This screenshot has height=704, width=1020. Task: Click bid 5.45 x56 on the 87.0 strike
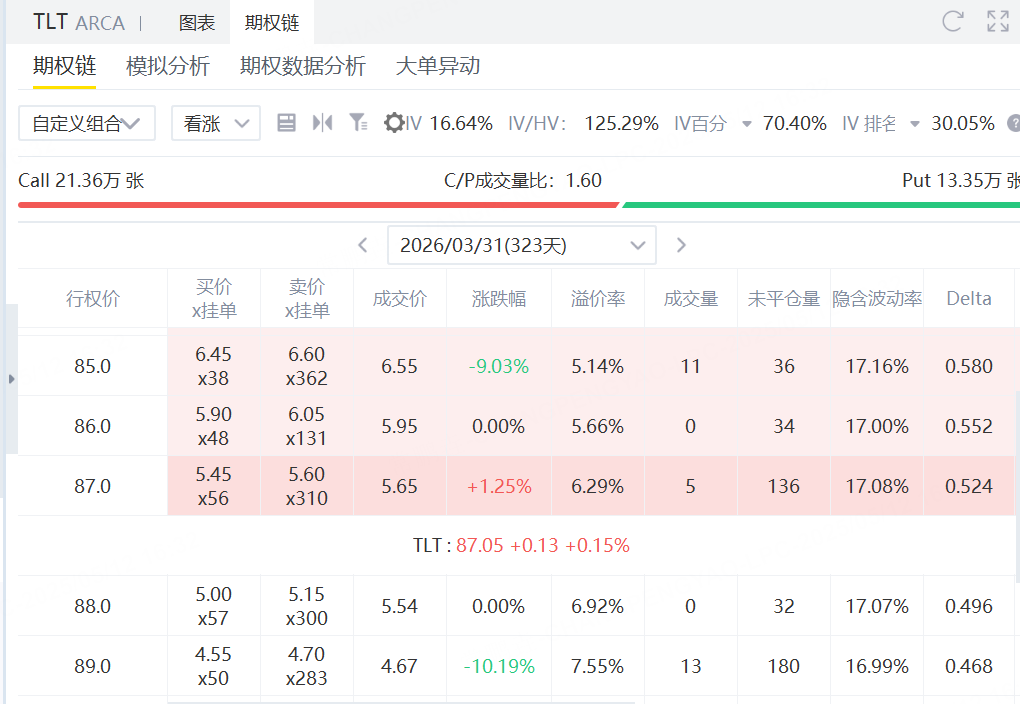213,486
